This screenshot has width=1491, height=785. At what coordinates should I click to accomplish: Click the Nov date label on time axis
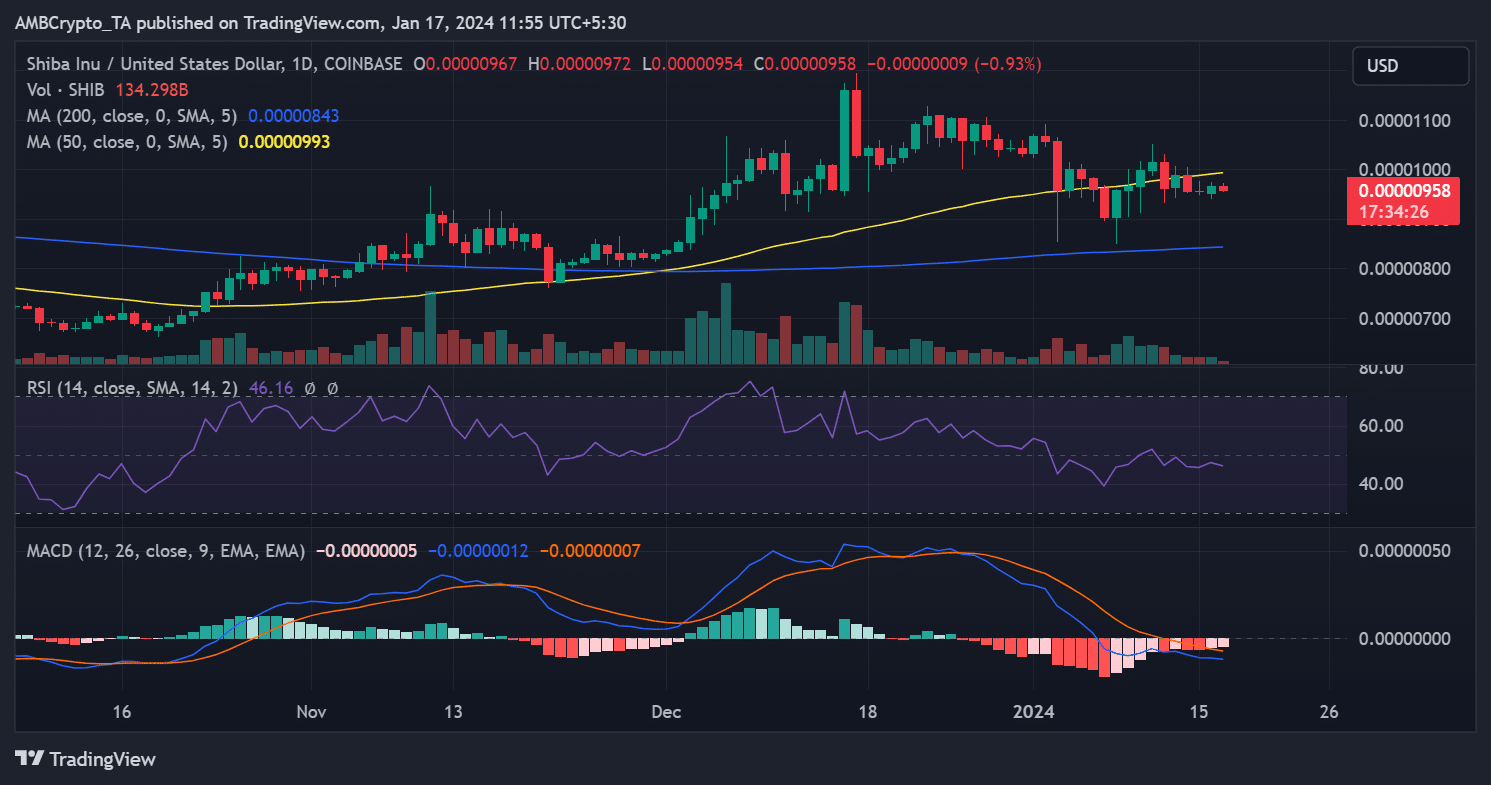[x=310, y=712]
